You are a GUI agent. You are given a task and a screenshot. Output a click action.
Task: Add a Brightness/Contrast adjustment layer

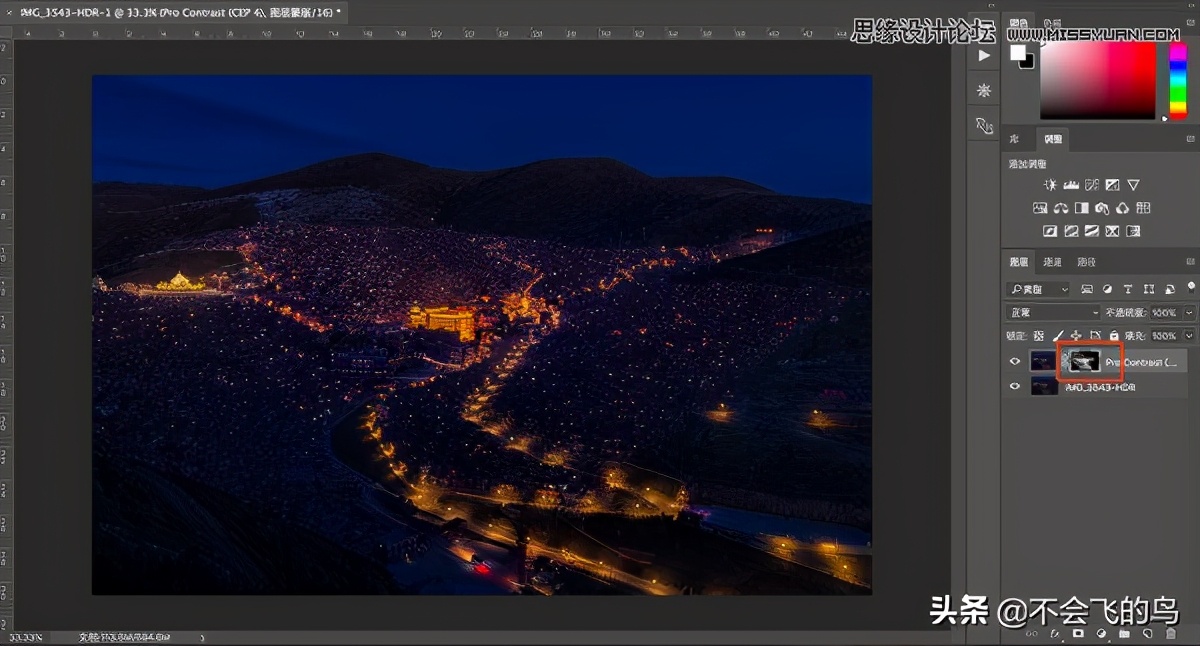point(1050,184)
